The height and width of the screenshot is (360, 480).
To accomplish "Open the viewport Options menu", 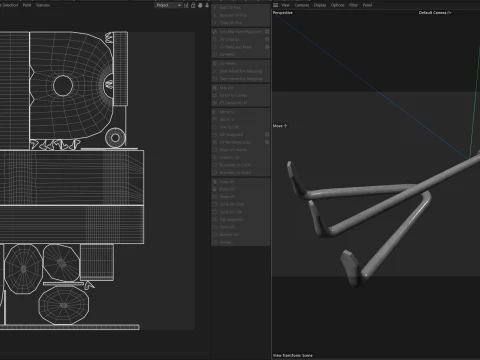I will coord(338,5).
